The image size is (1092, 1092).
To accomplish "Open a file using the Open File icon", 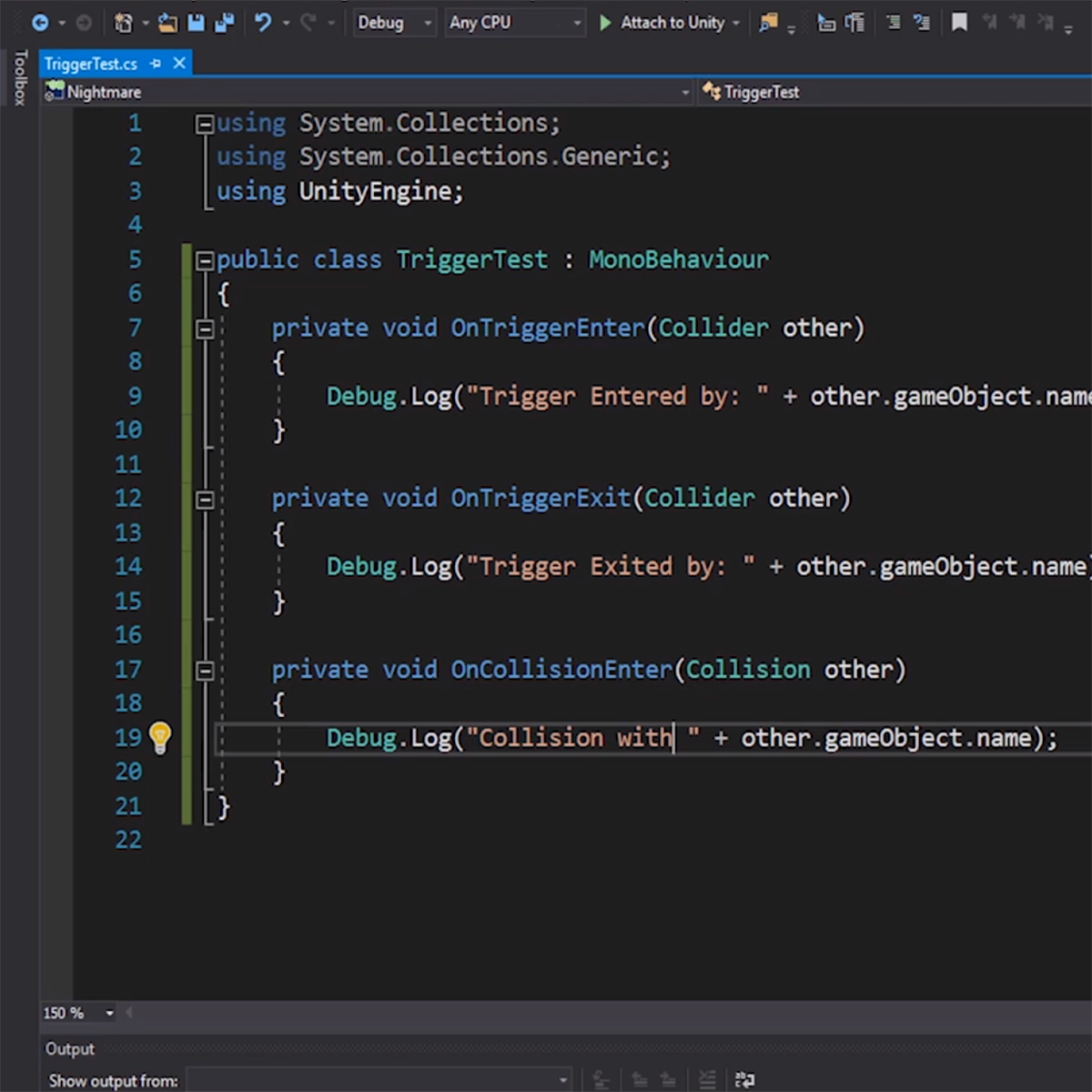I will pos(167,23).
